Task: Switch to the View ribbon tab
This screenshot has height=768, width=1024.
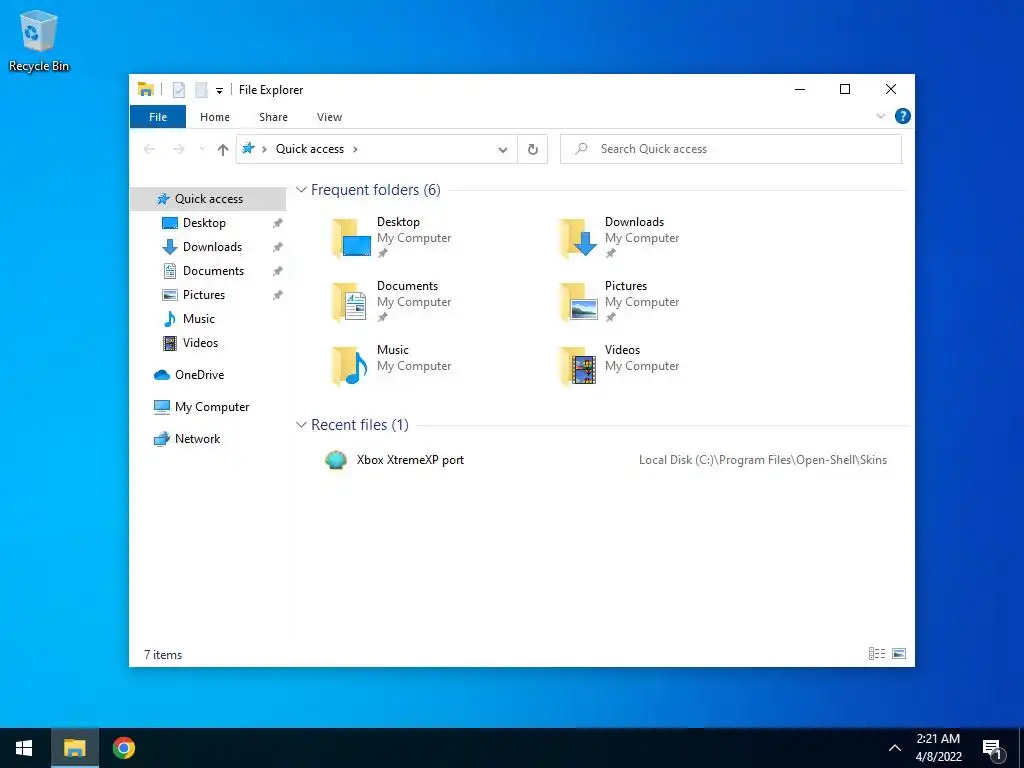Action: click(x=329, y=117)
